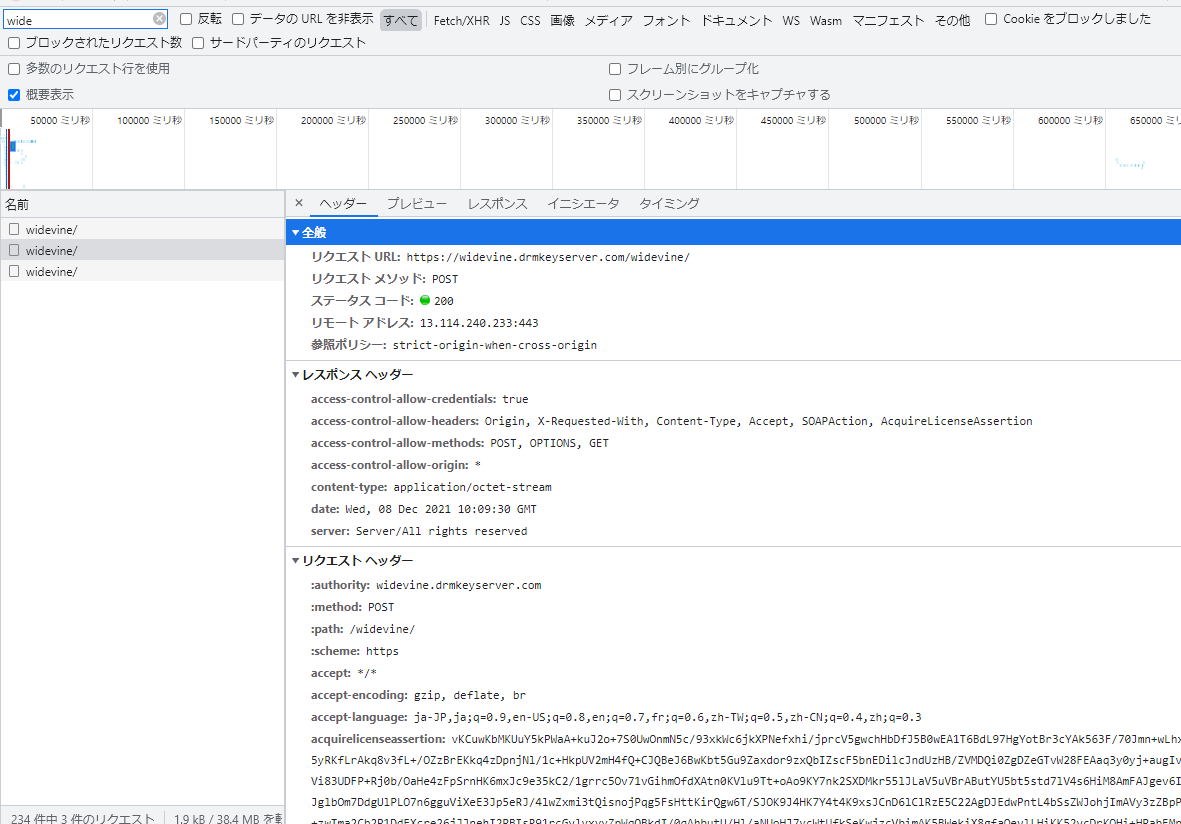Select the third widevine/ request
Image resolution: width=1181 pixels, height=824 pixels.
pyautogui.click(x=142, y=271)
